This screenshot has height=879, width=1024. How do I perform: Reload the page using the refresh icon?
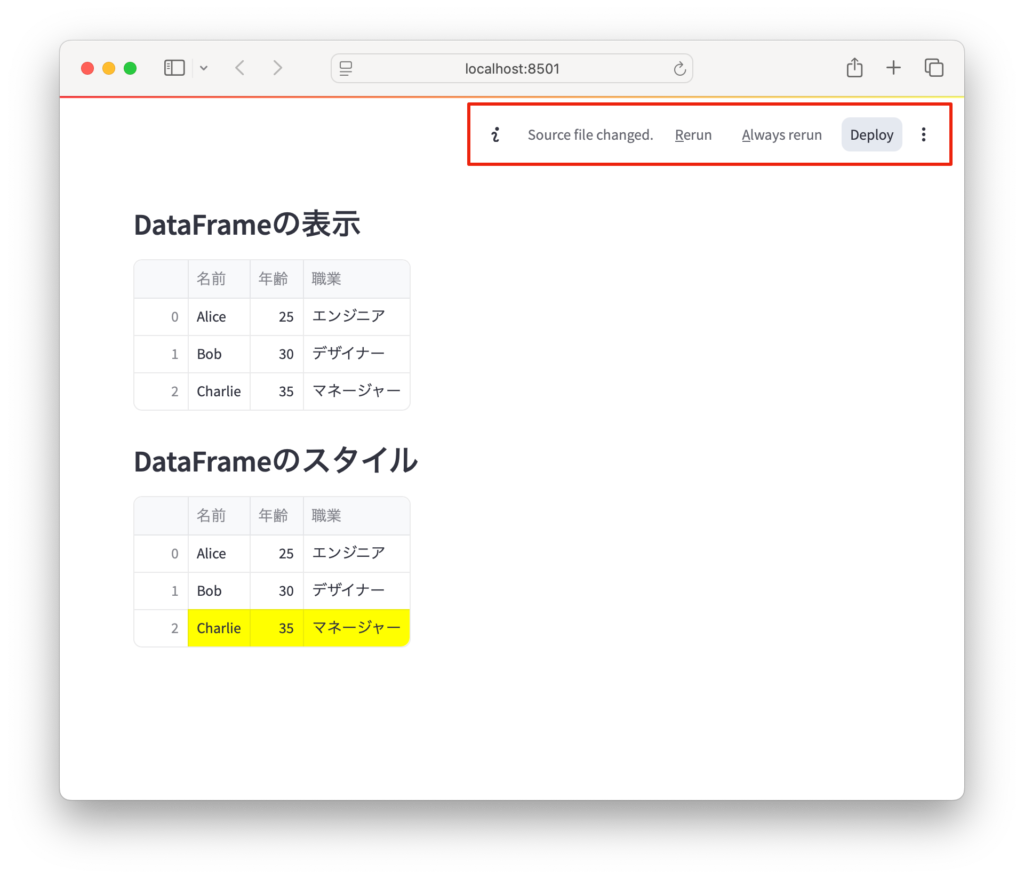click(x=679, y=68)
